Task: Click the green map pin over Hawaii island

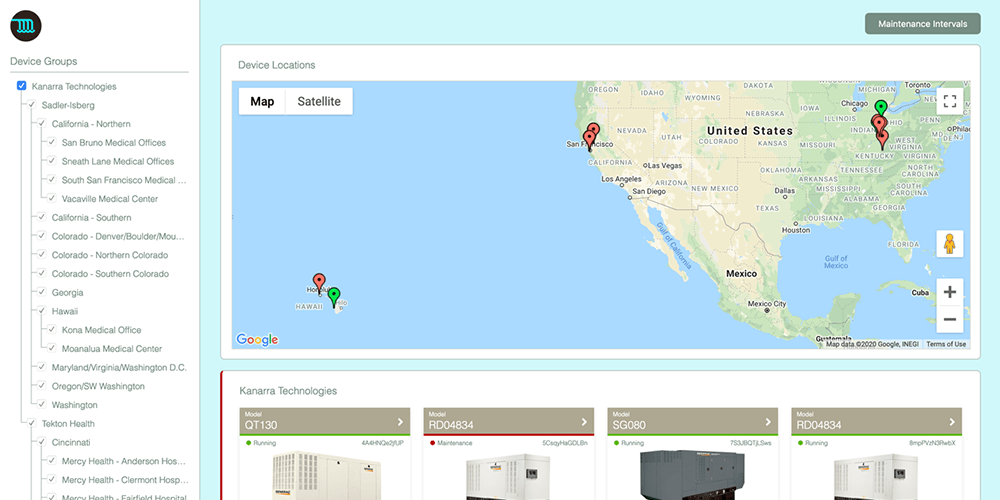Action: coord(334,297)
